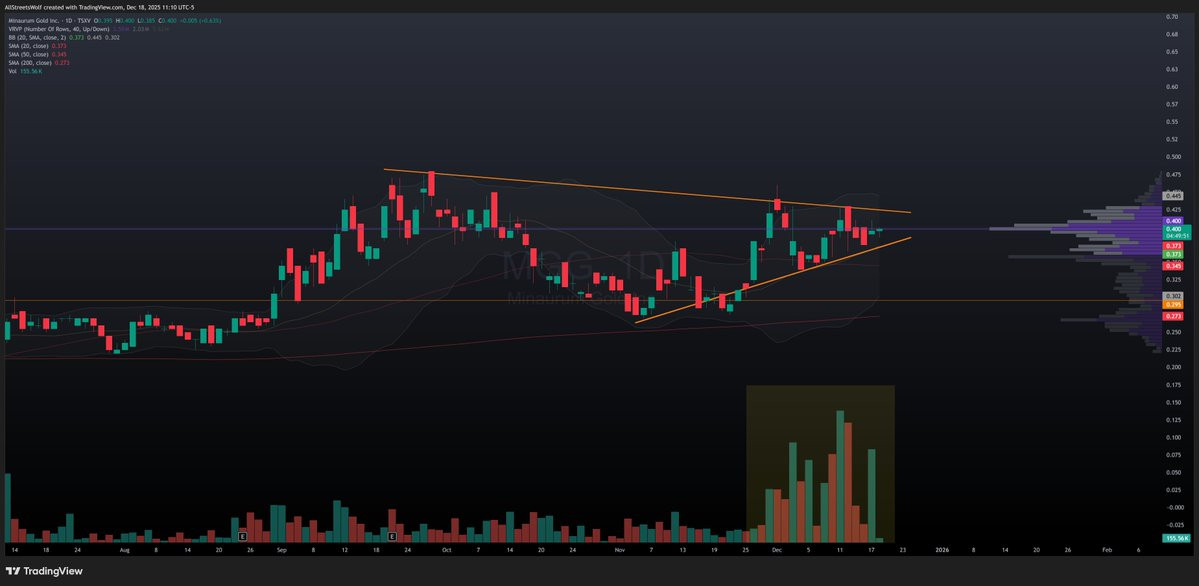Click the Sep label on the time axis
Image resolution: width=1199 pixels, height=586 pixels.
click(x=281, y=549)
